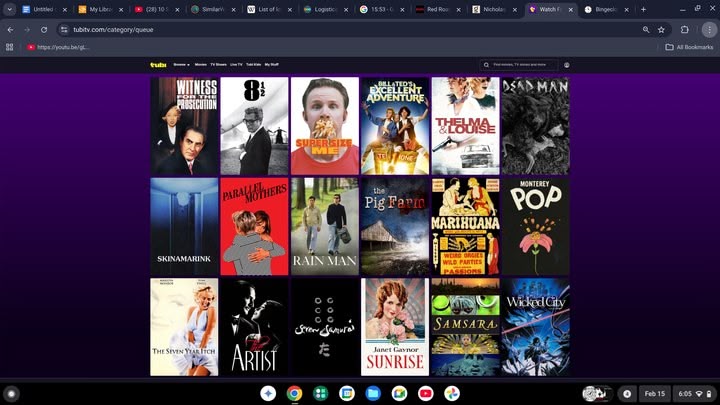Screen dimensions: 720x405
Task: Launch YouTube from the shelf
Action: point(426,393)
